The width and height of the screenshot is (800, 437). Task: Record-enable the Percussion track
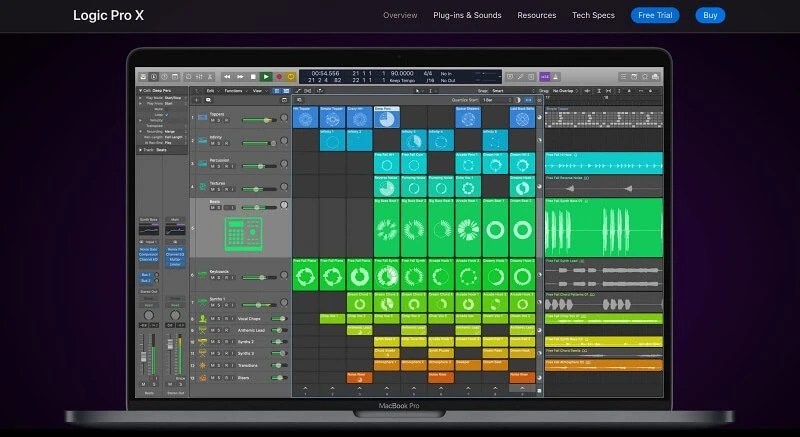coord(226,166)
